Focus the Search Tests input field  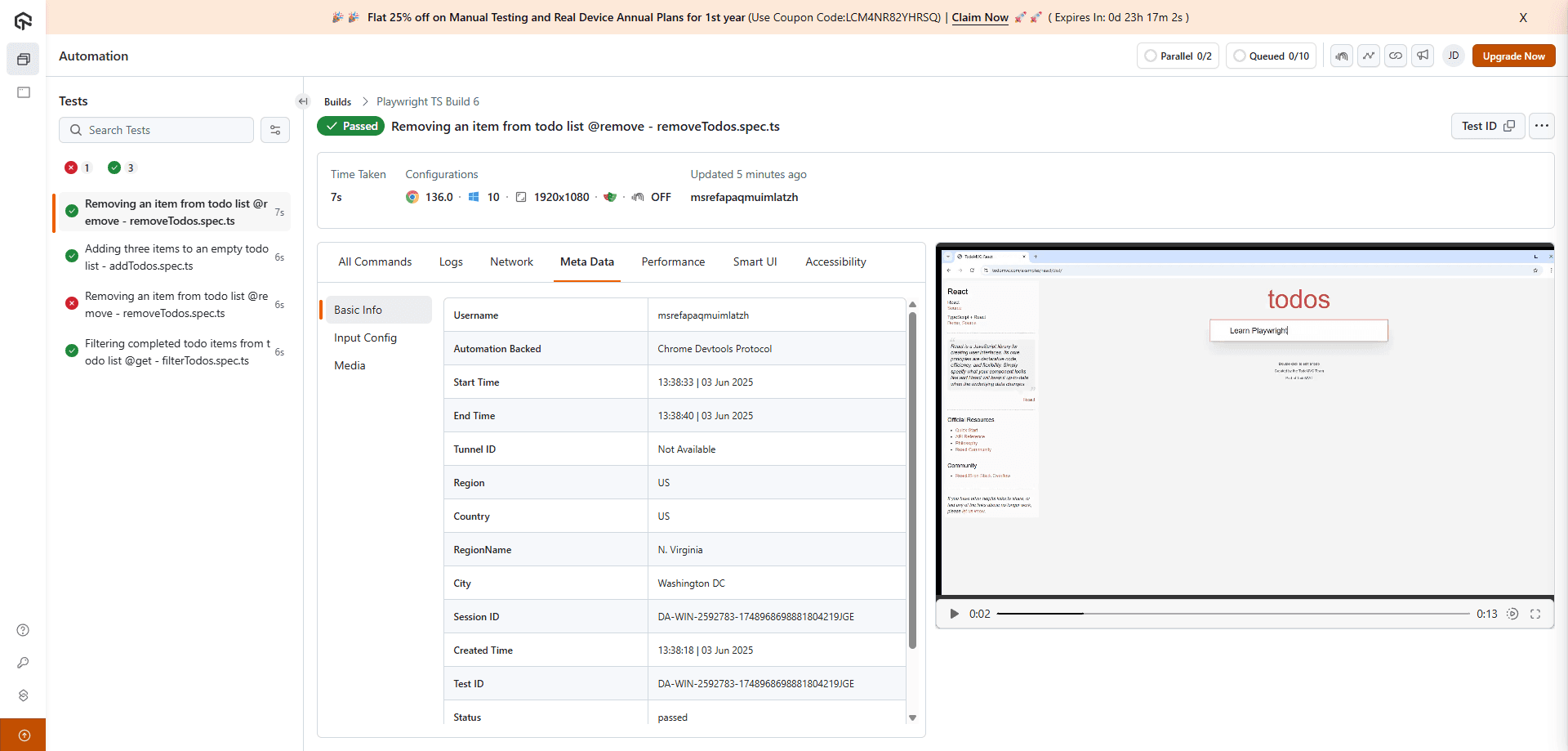156,130
